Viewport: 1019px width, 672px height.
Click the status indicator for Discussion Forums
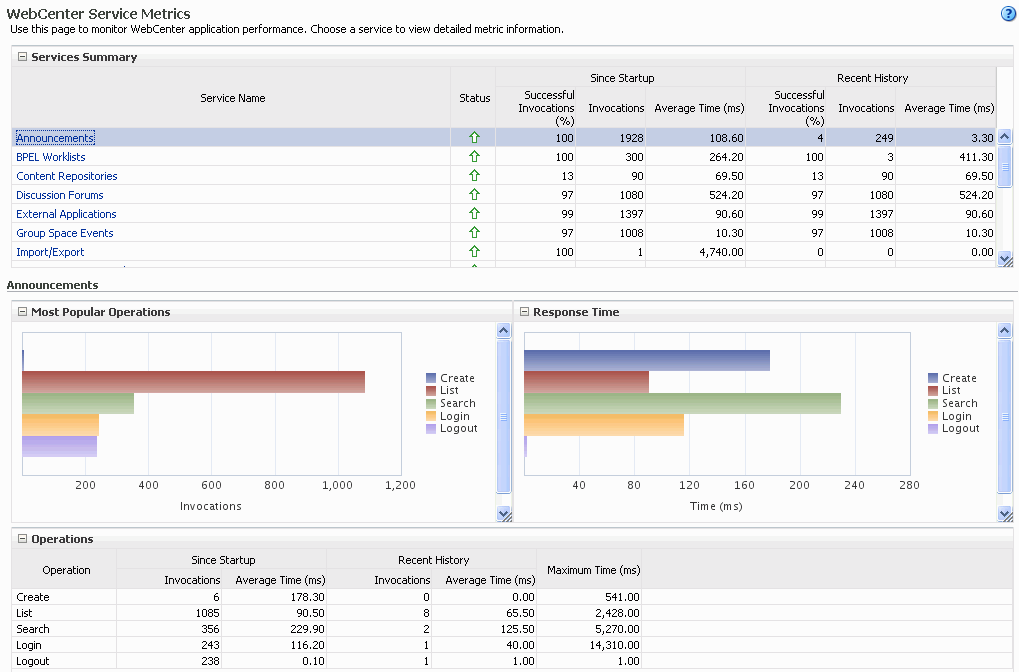click(x=473, y=194)
